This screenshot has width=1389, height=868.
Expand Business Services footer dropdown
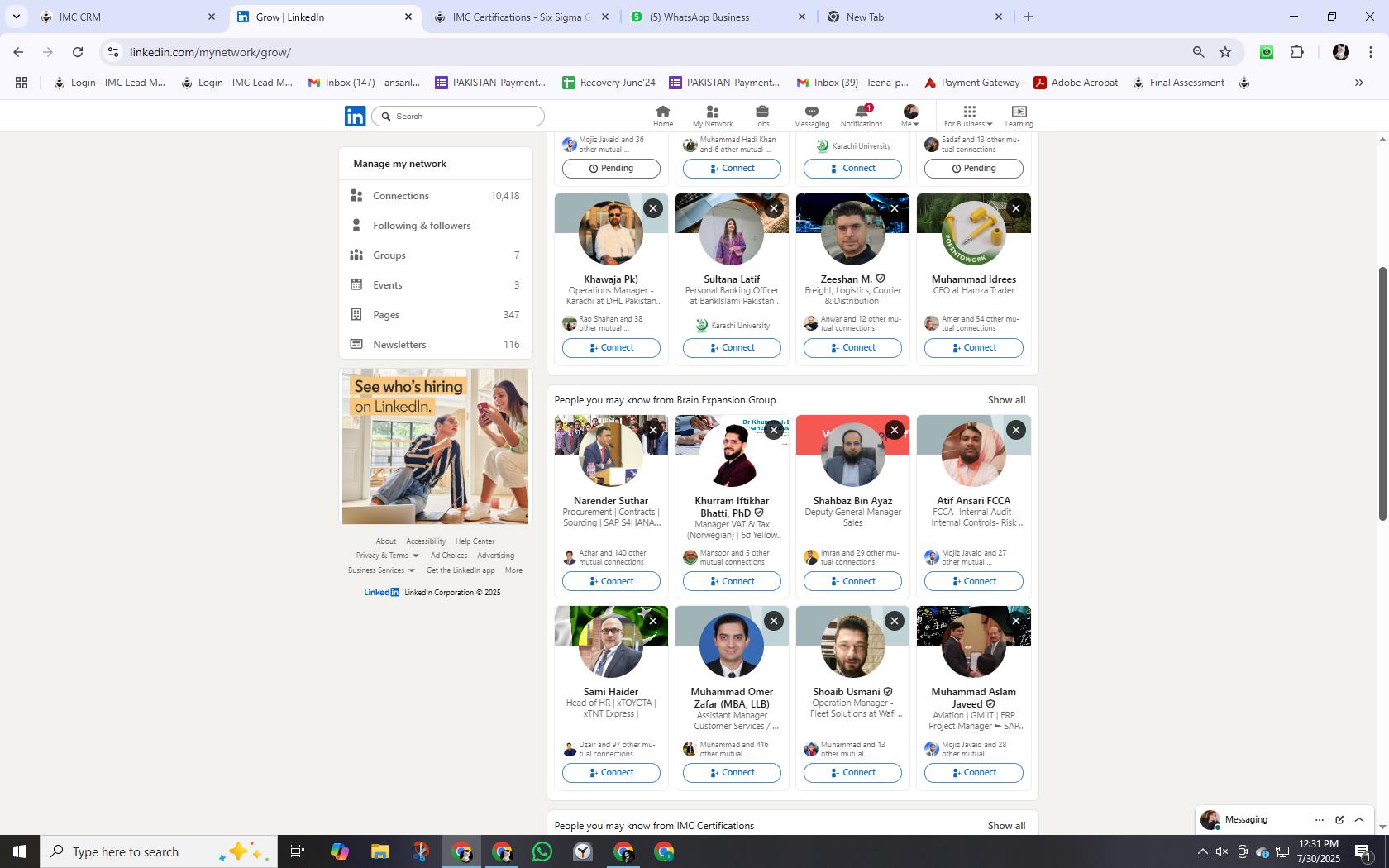pyautogui.click(x=381, y=570)
